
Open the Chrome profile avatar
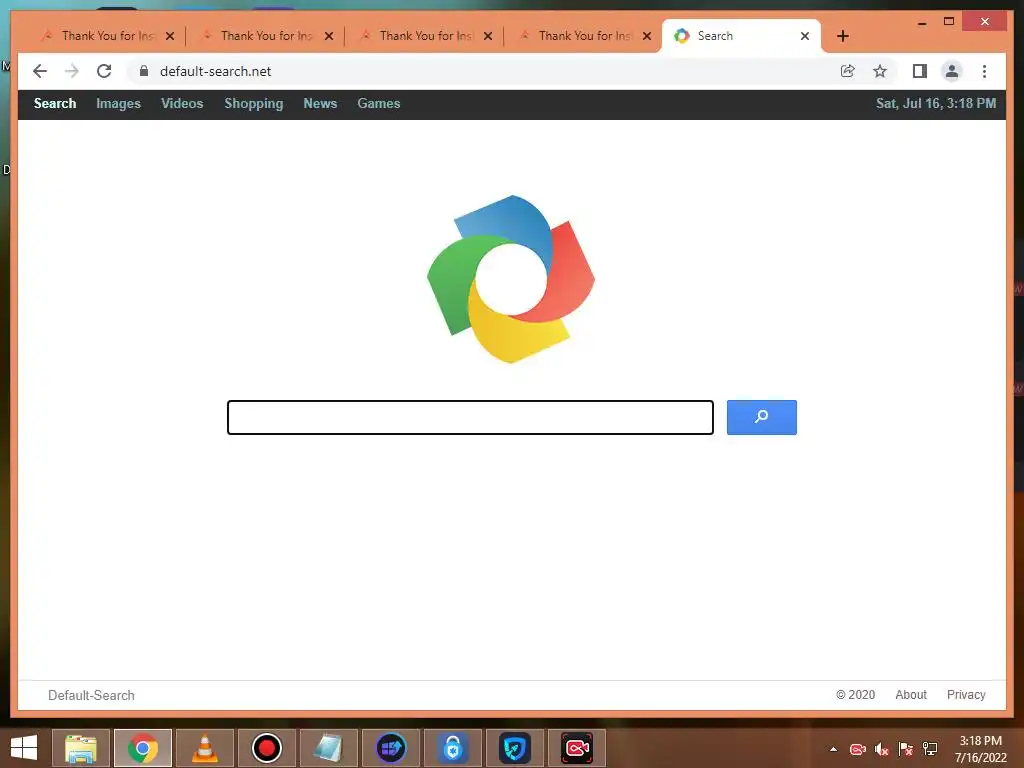point(952,71)
